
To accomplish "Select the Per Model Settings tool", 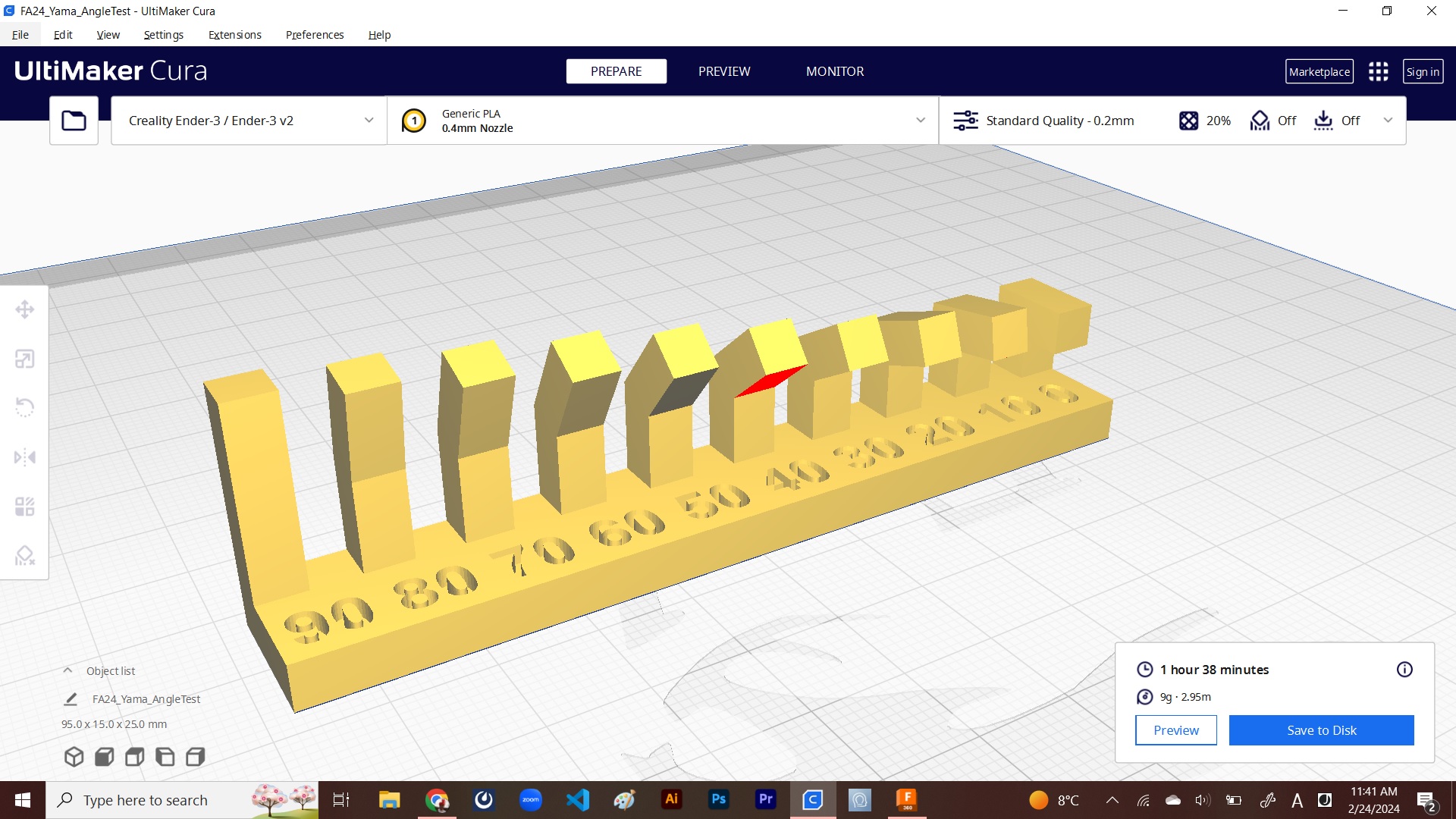I will tap(24, 507).
